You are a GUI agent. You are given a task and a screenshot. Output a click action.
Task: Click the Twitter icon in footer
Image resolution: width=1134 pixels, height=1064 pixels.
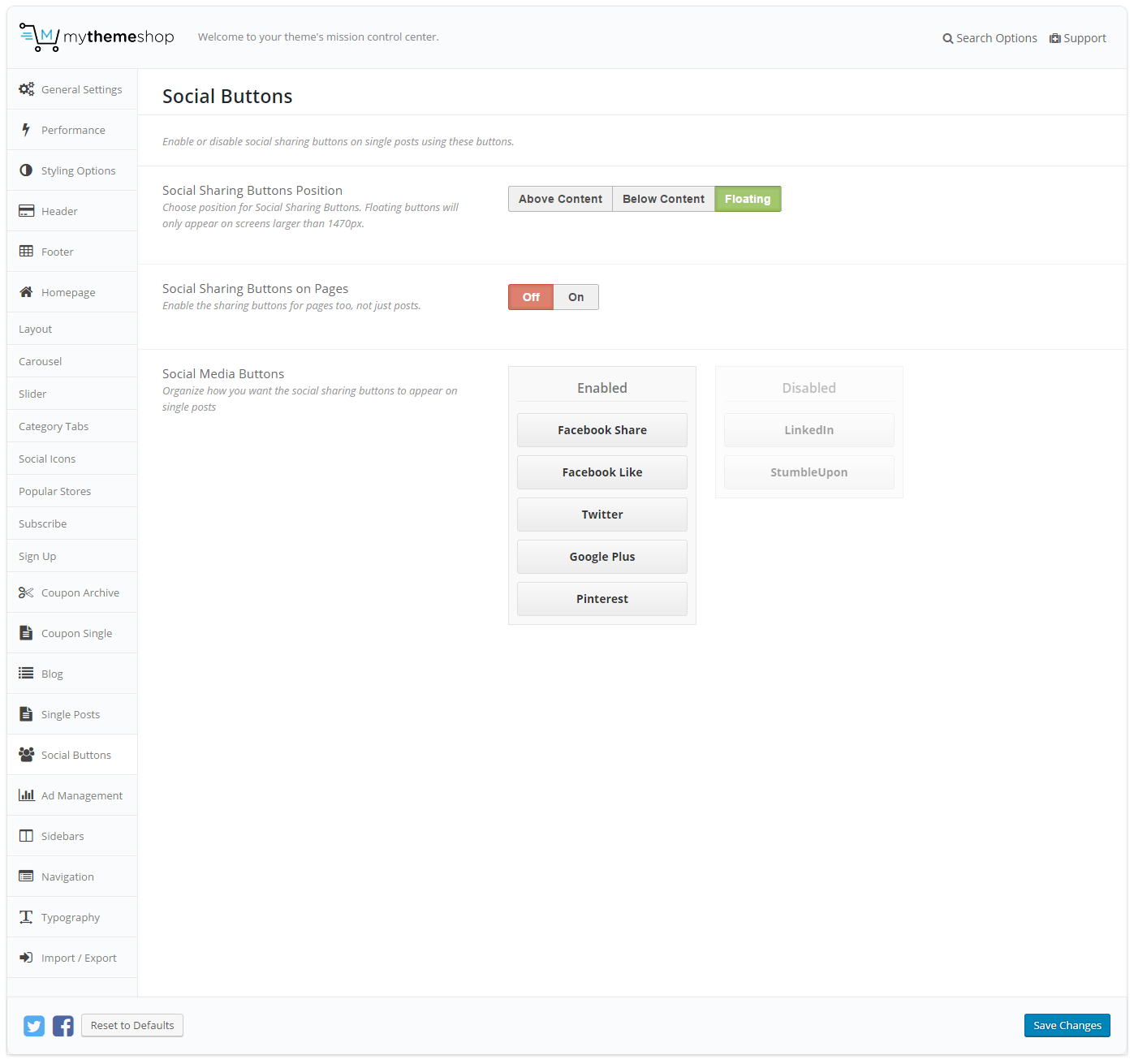coord(34,1026)
